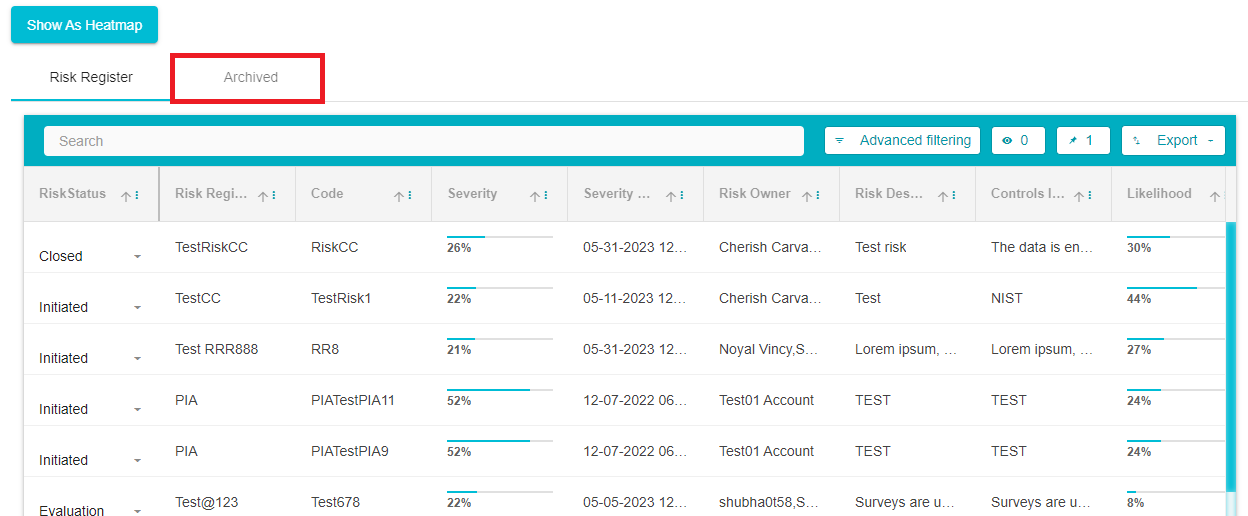Image resolution: width=1248 pixels, height=516 pixels.
Task: Click the 52% severity bar for PIATestPIA11
Action: click(499, 390)
